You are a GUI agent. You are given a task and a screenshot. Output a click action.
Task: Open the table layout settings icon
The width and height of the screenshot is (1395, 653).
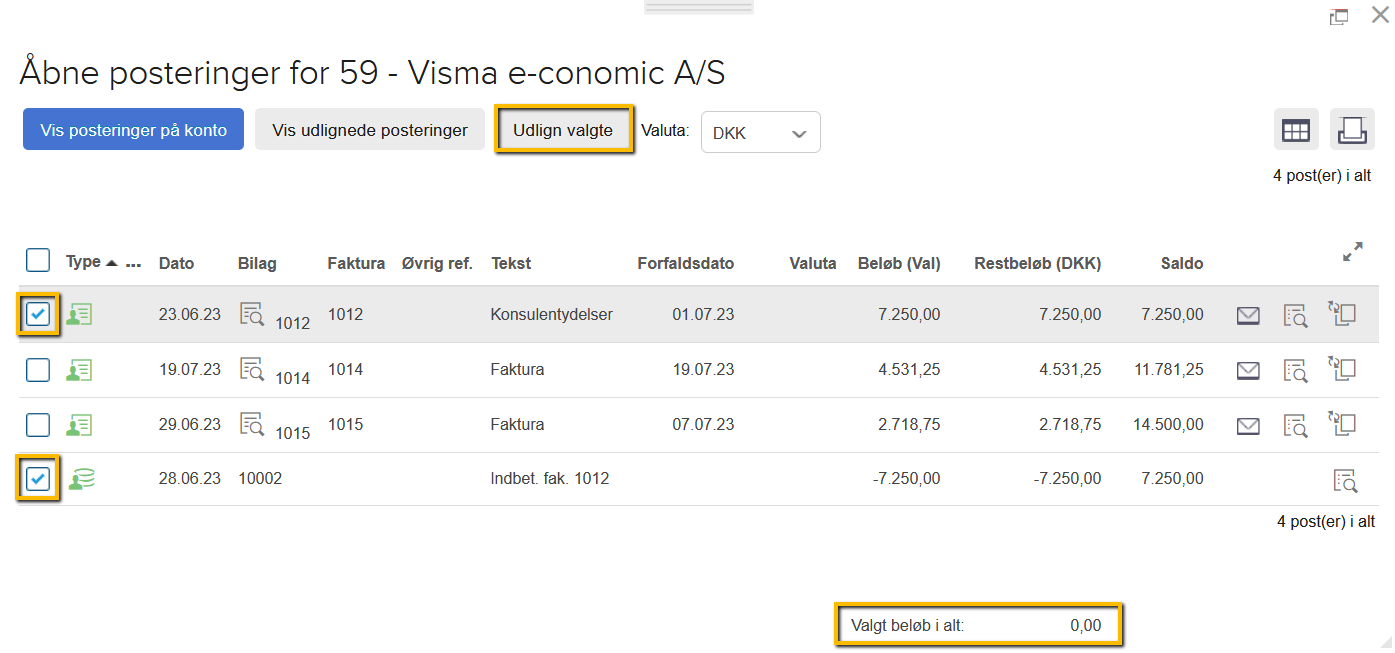point(1295,129)
